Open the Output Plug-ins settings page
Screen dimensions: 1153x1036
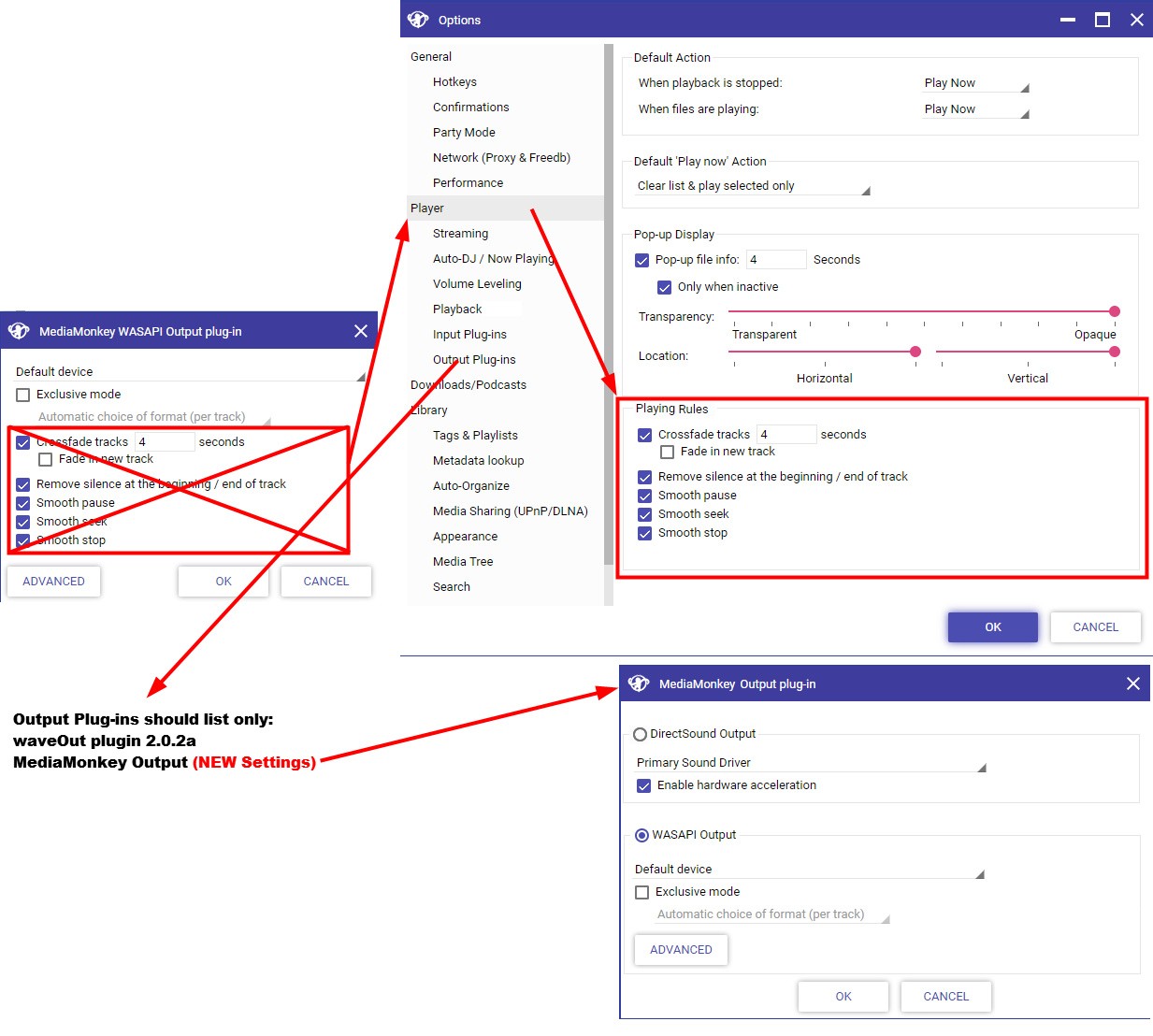474,360
